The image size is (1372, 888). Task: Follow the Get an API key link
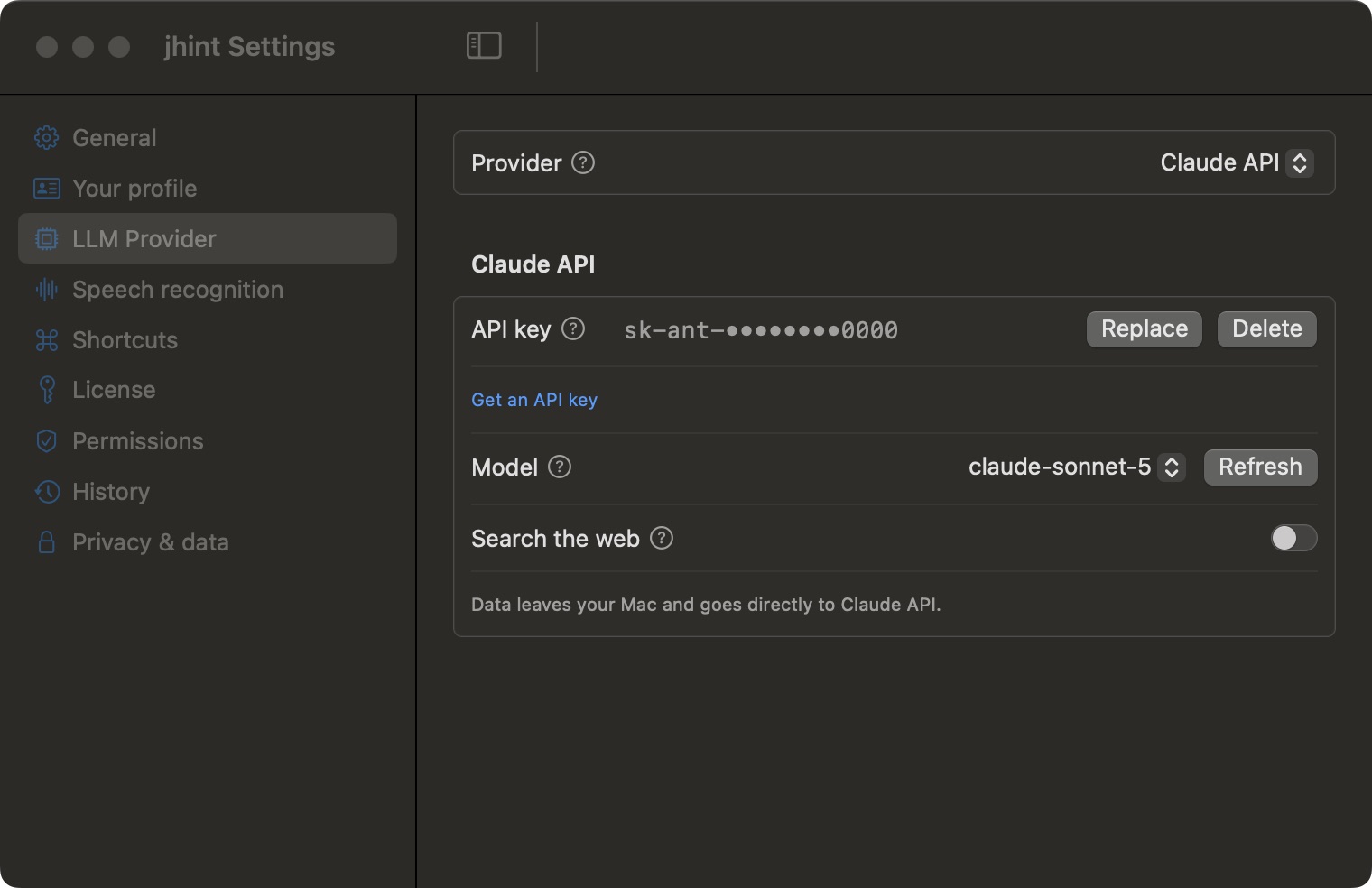[x=534, y=400]
